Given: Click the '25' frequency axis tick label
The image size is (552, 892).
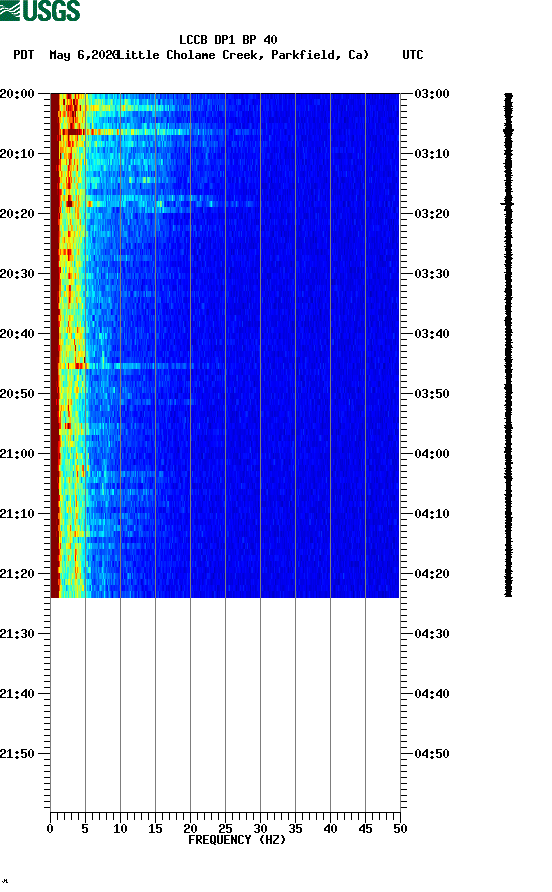Looking at the screenshot, I should (225, 829).
